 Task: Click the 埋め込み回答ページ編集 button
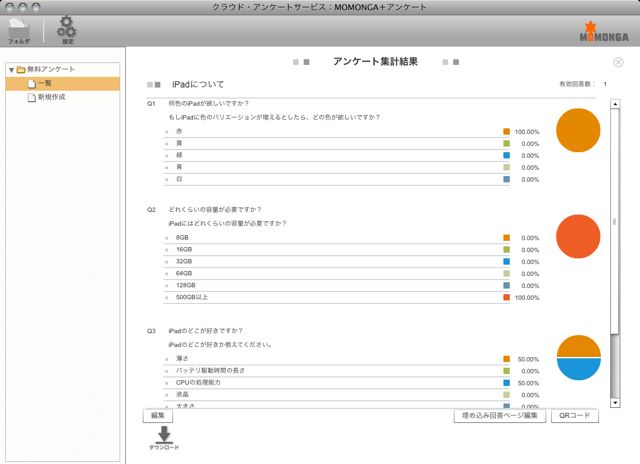pyautogui.click(x=500, y=415)
